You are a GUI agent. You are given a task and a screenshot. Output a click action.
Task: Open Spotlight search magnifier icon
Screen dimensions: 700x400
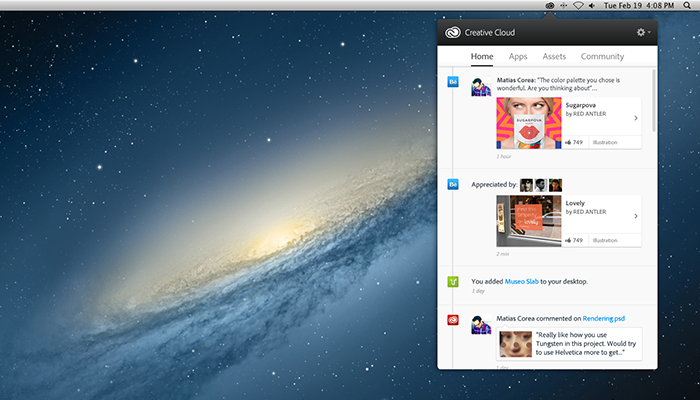point(687,6)
